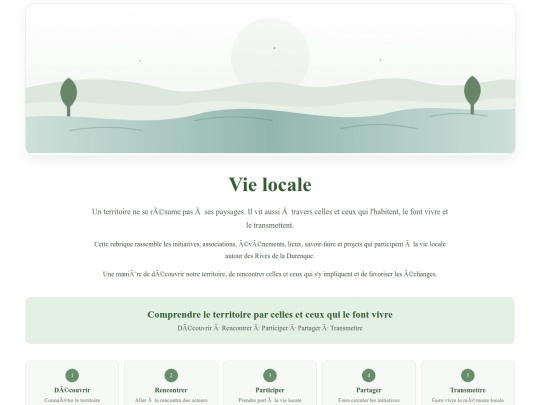The image size is (540, 405).
Task: Click "ConnaÃ®tre le territoire" text
Action: [x=72, y=400]
